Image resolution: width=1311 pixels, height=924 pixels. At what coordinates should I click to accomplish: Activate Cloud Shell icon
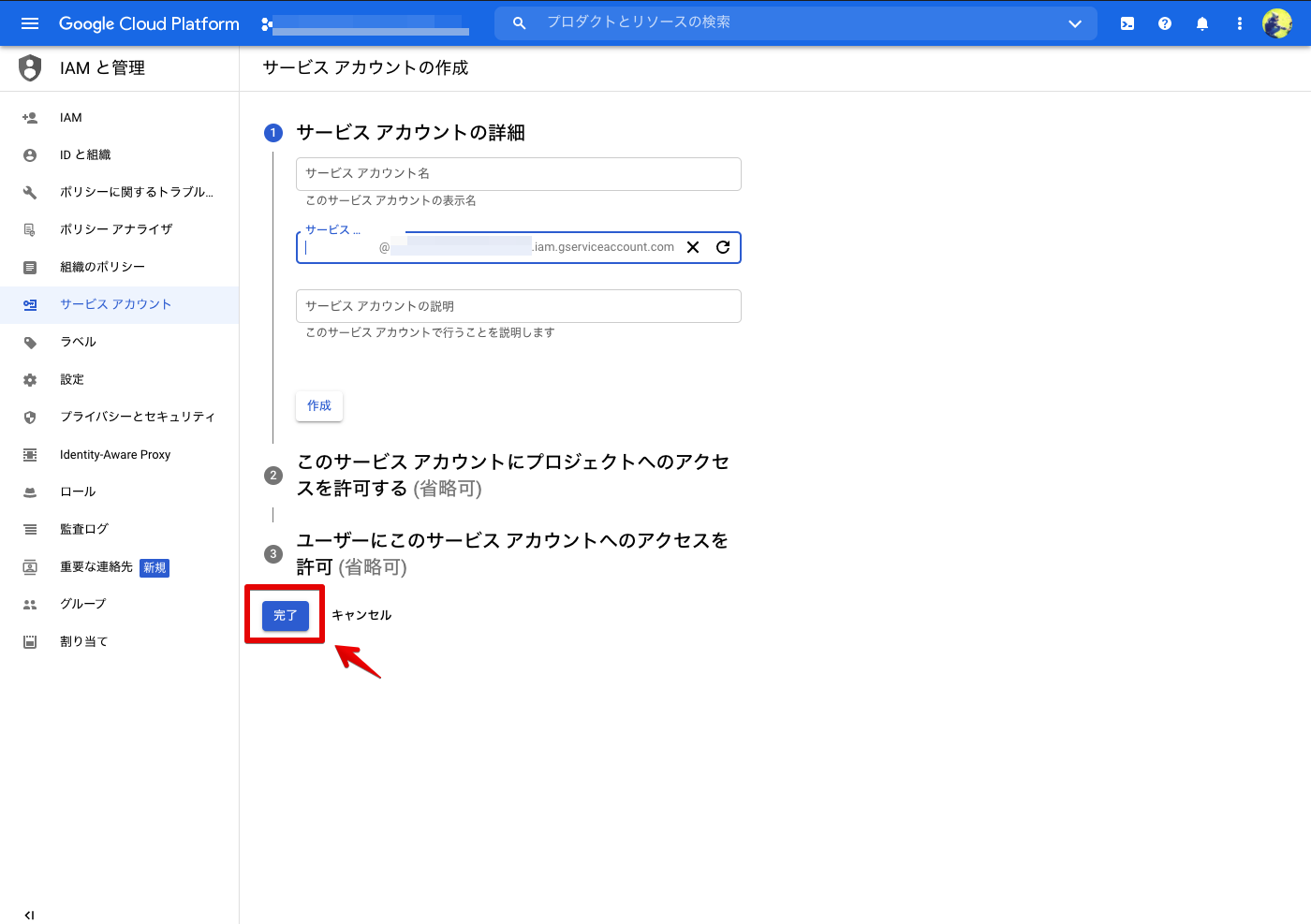coord(1127,23)
